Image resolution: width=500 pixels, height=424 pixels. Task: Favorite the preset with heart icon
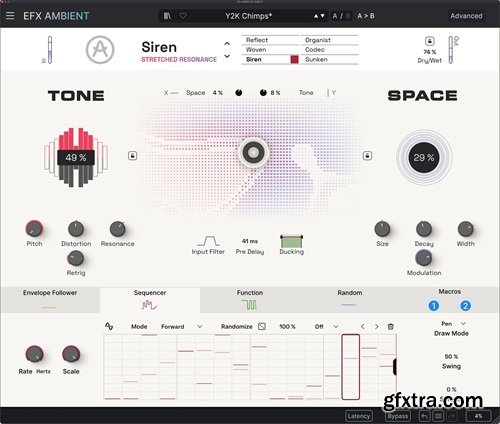pos(183,16)
